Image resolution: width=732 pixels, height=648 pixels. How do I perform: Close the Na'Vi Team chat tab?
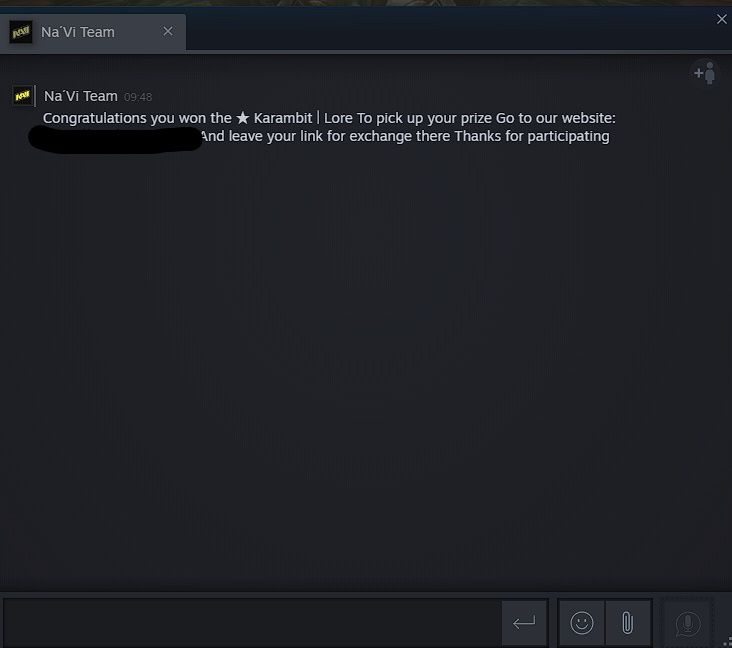click(168, 32)
